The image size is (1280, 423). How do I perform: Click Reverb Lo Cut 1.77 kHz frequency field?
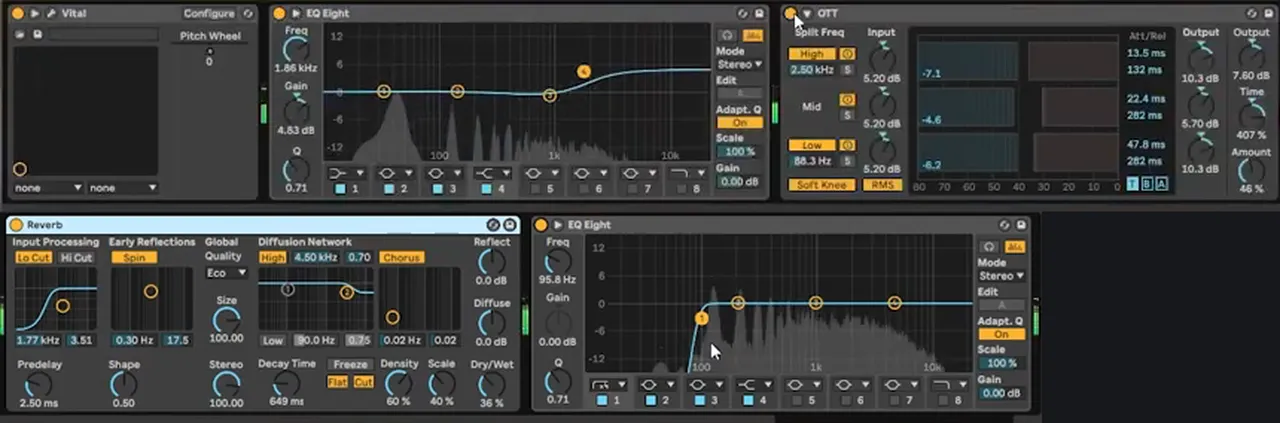tap(38, 340)
